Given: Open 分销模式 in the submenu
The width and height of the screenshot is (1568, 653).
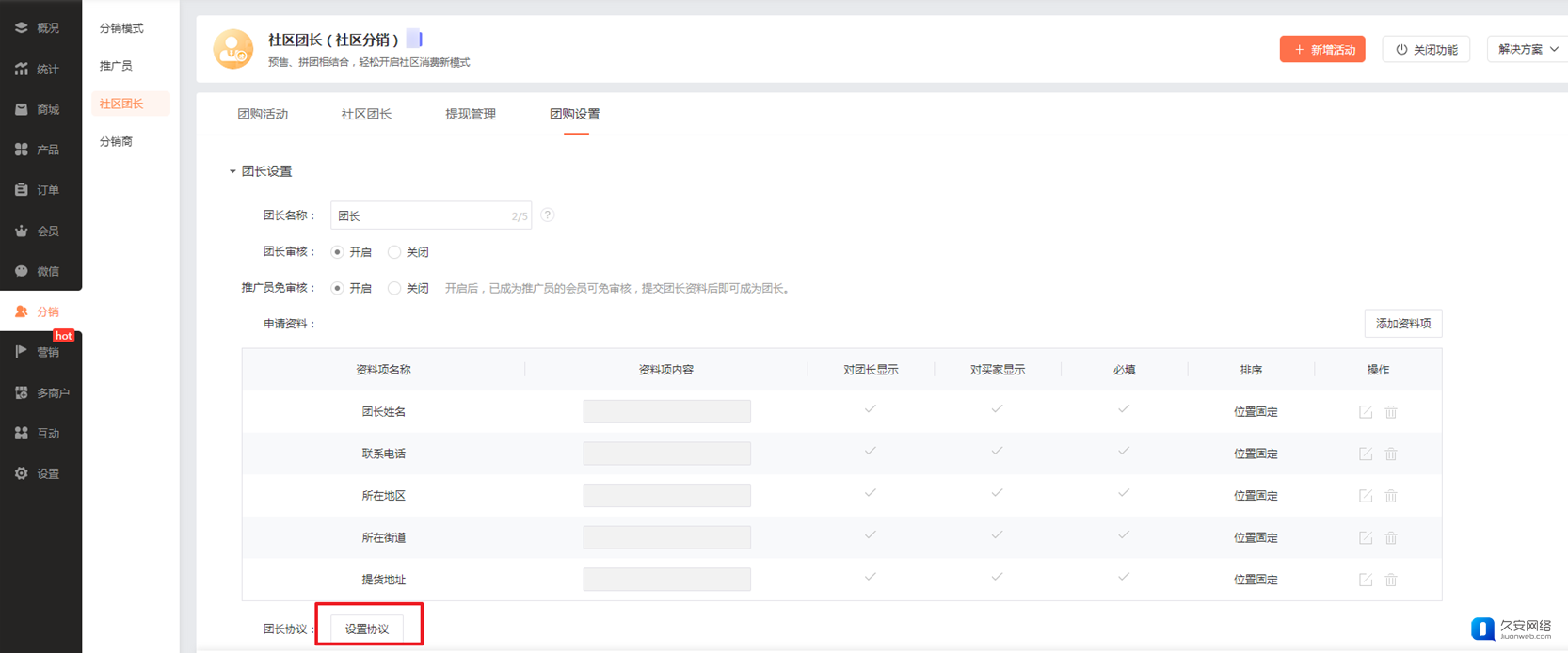Looking at the screenshot, I should point(121,28).
